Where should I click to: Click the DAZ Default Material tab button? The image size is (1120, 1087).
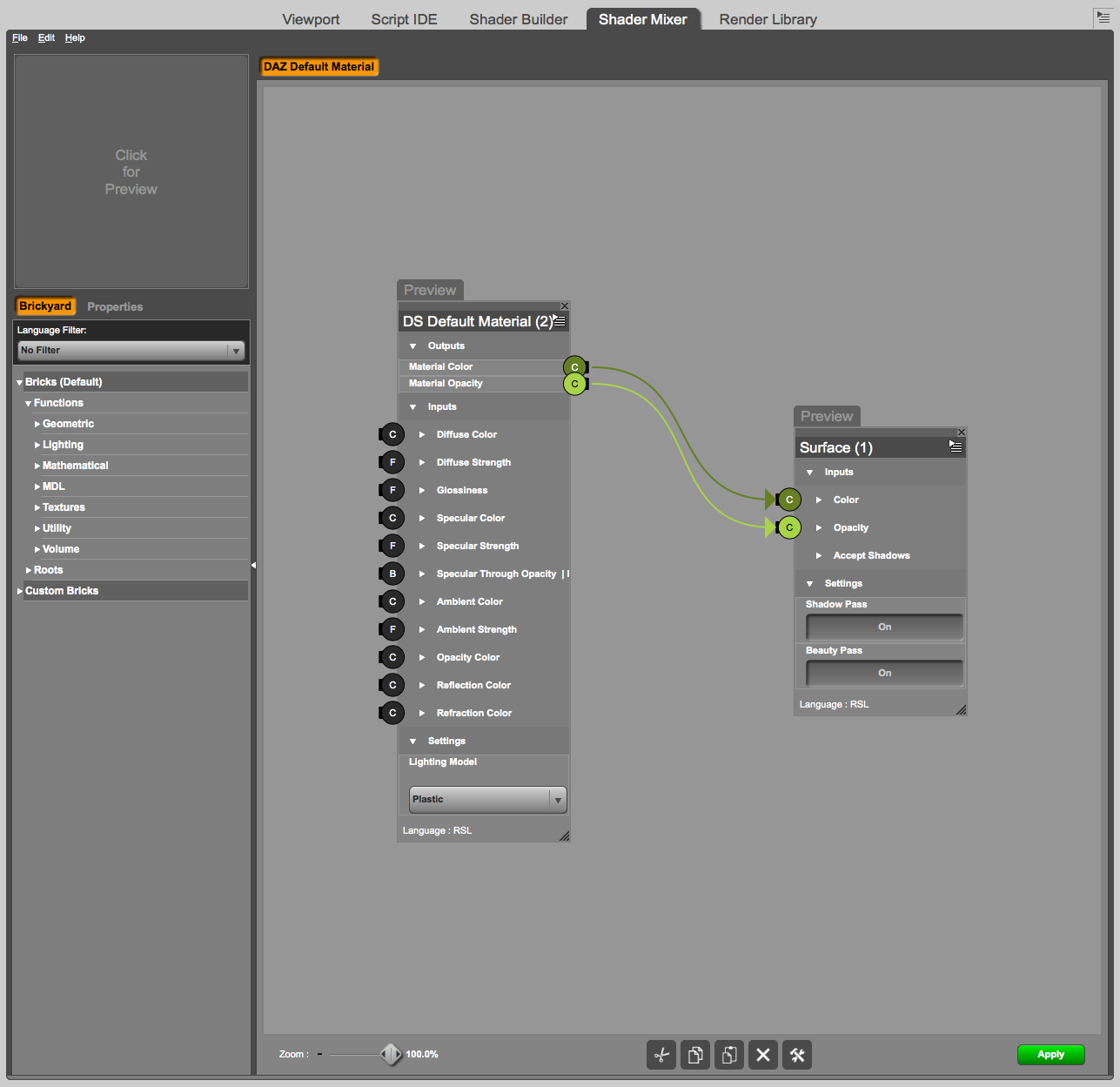pos(319,67)
